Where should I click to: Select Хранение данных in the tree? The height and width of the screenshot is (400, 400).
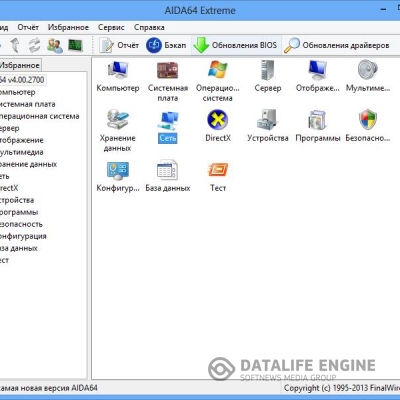[x=28, y=164]
